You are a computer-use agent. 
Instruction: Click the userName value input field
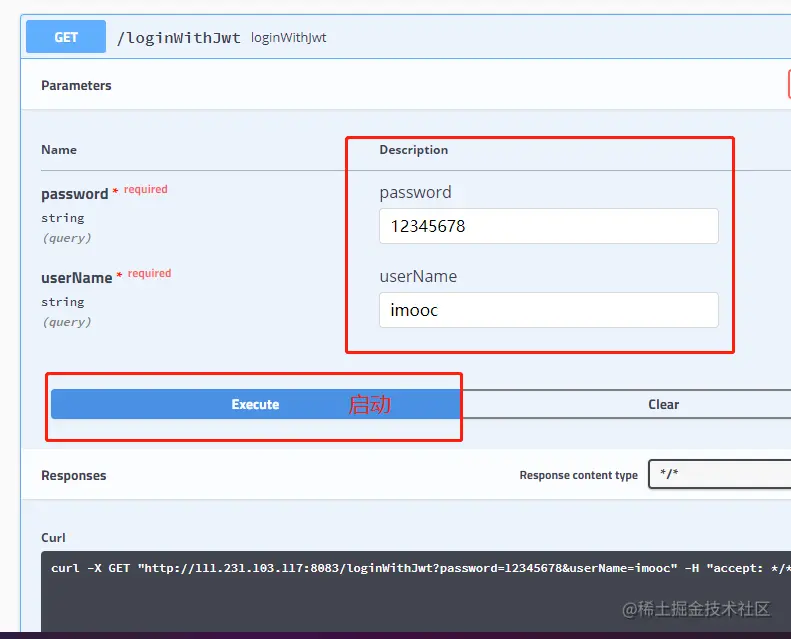pyautogui.click(x=549, y=310)
